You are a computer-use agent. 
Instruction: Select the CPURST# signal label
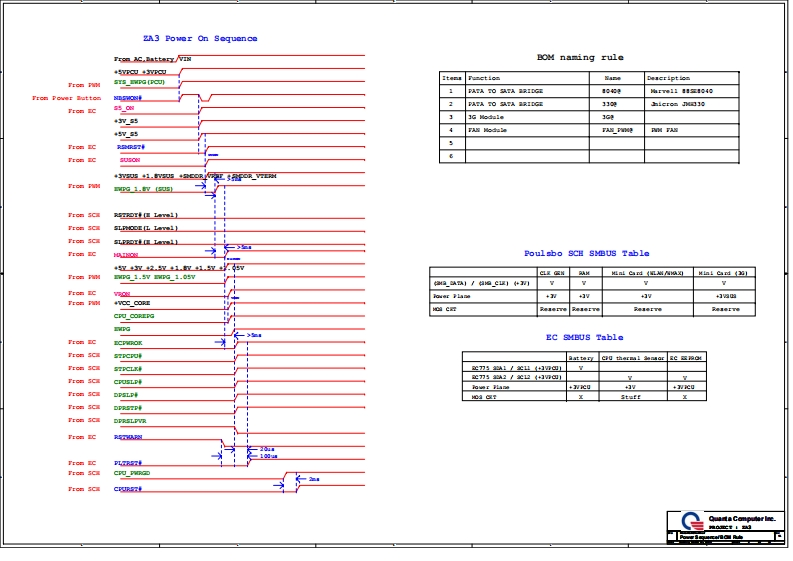click(128, 489)
